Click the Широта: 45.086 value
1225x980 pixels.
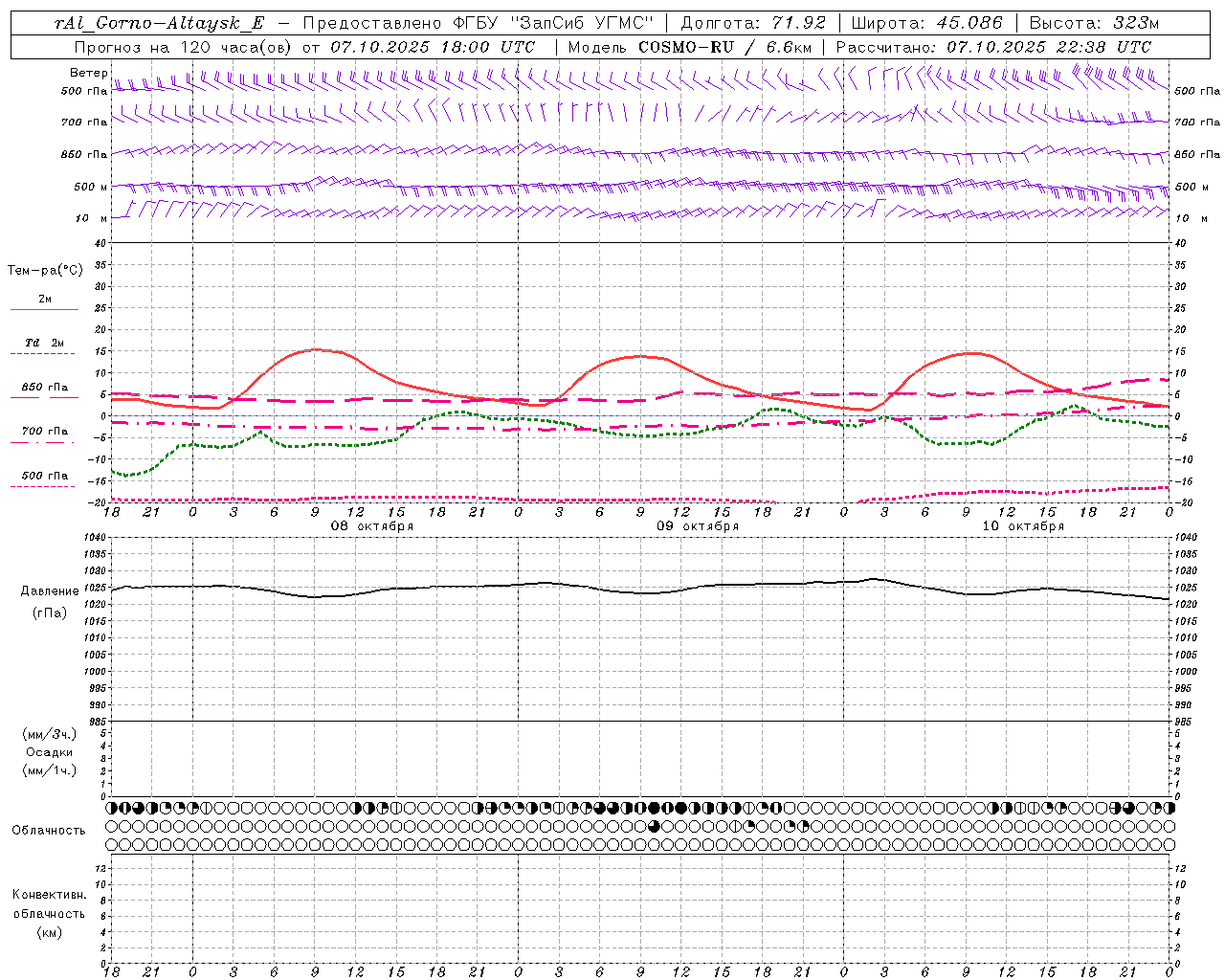pos(926,23)
